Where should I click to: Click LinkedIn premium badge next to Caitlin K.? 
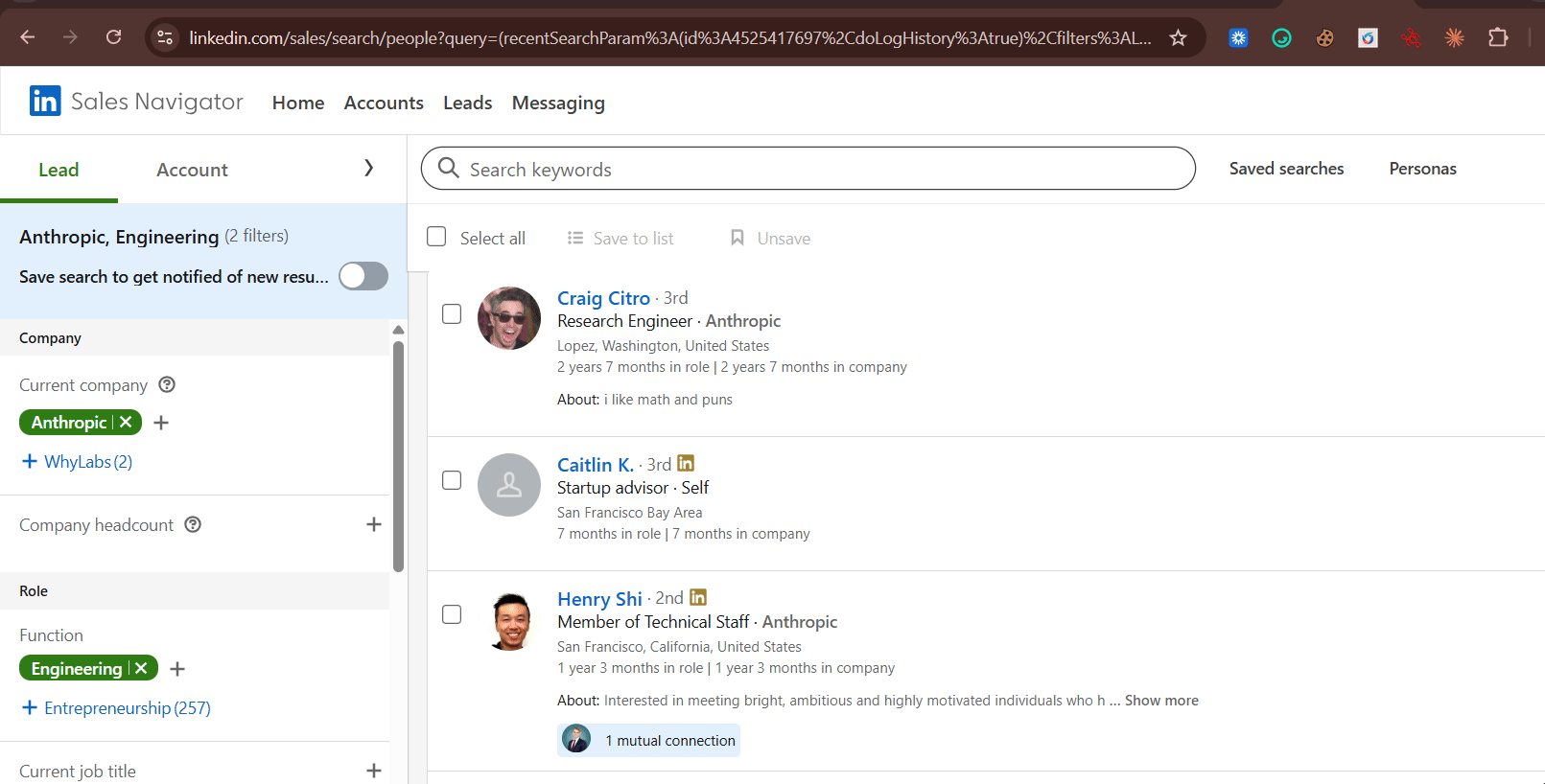click(686, 463)
